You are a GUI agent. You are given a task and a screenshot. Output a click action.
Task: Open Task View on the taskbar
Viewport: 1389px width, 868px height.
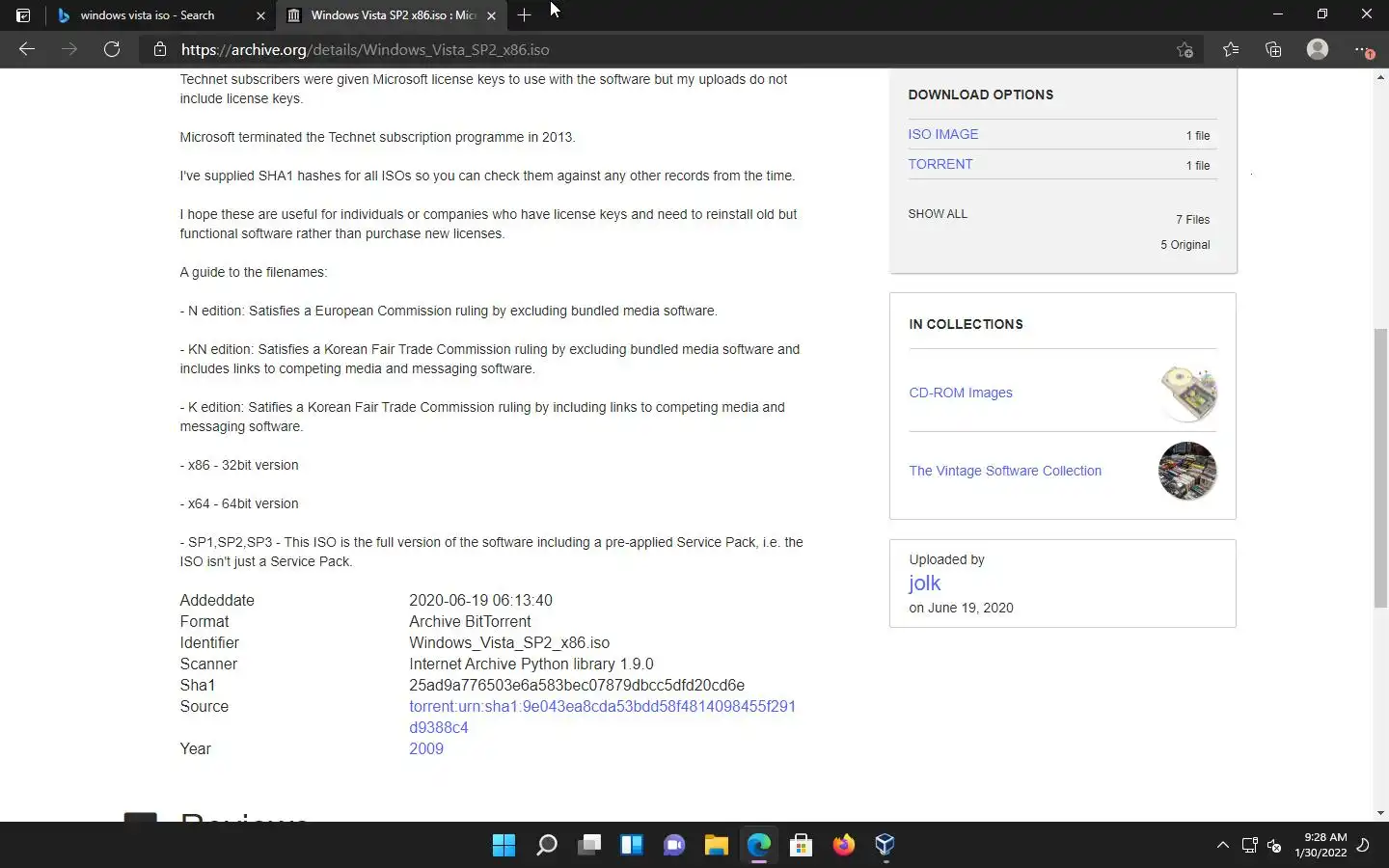(589, 846)
